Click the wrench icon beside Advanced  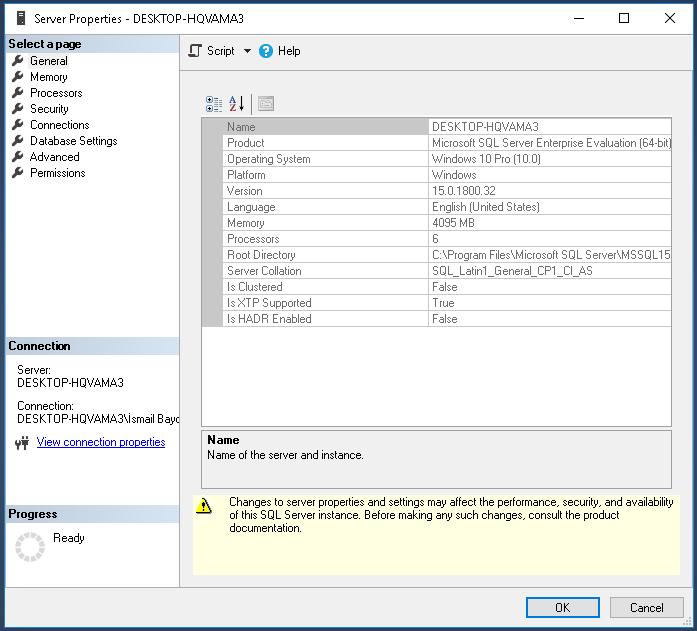[x=18, y=156]
